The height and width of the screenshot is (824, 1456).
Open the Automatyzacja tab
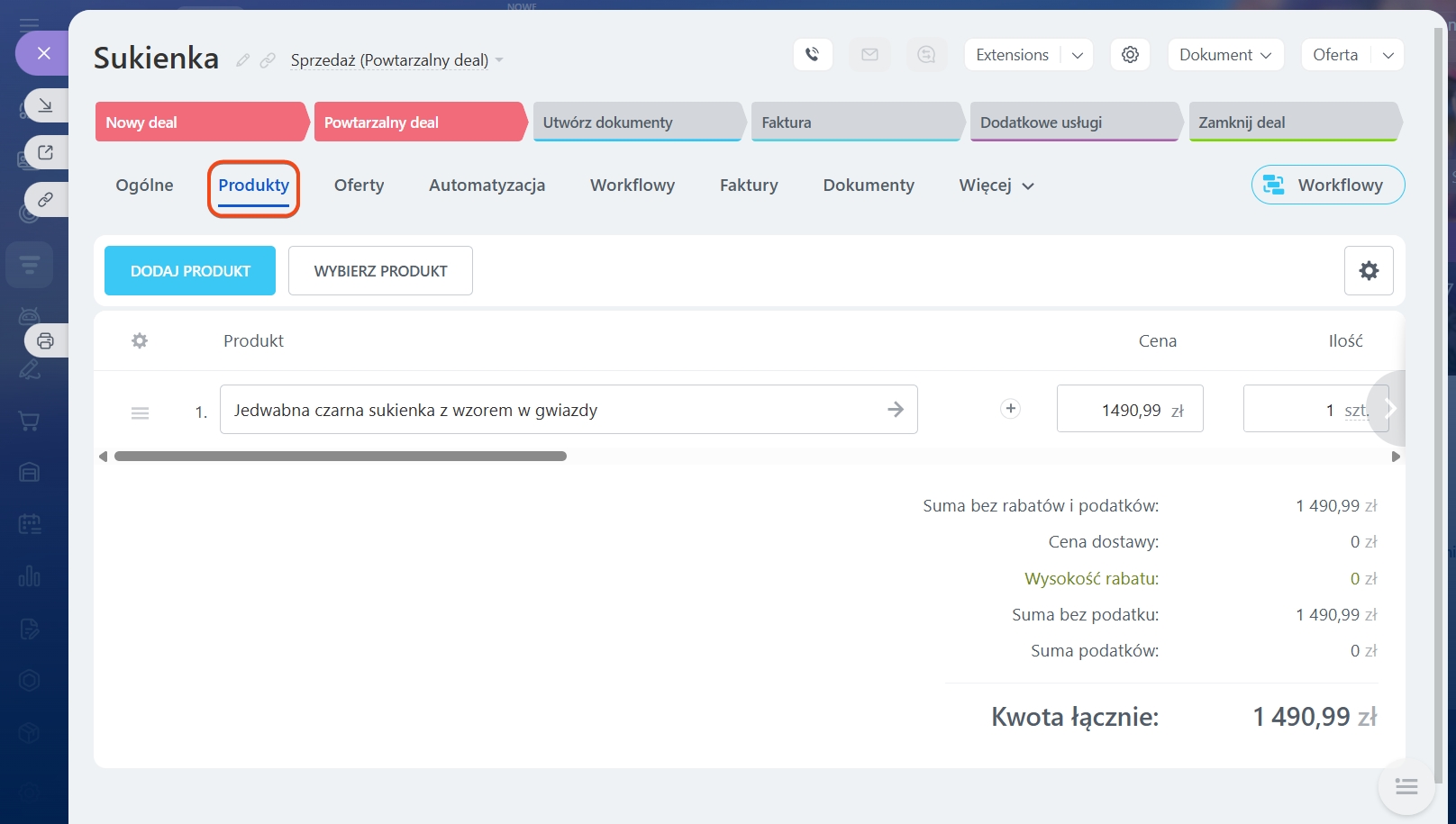tap(487, 186)
